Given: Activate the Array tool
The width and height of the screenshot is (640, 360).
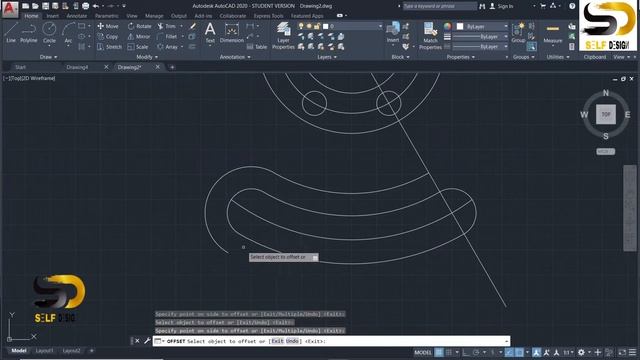Looking at the screenshot, I should pos(168,47).
